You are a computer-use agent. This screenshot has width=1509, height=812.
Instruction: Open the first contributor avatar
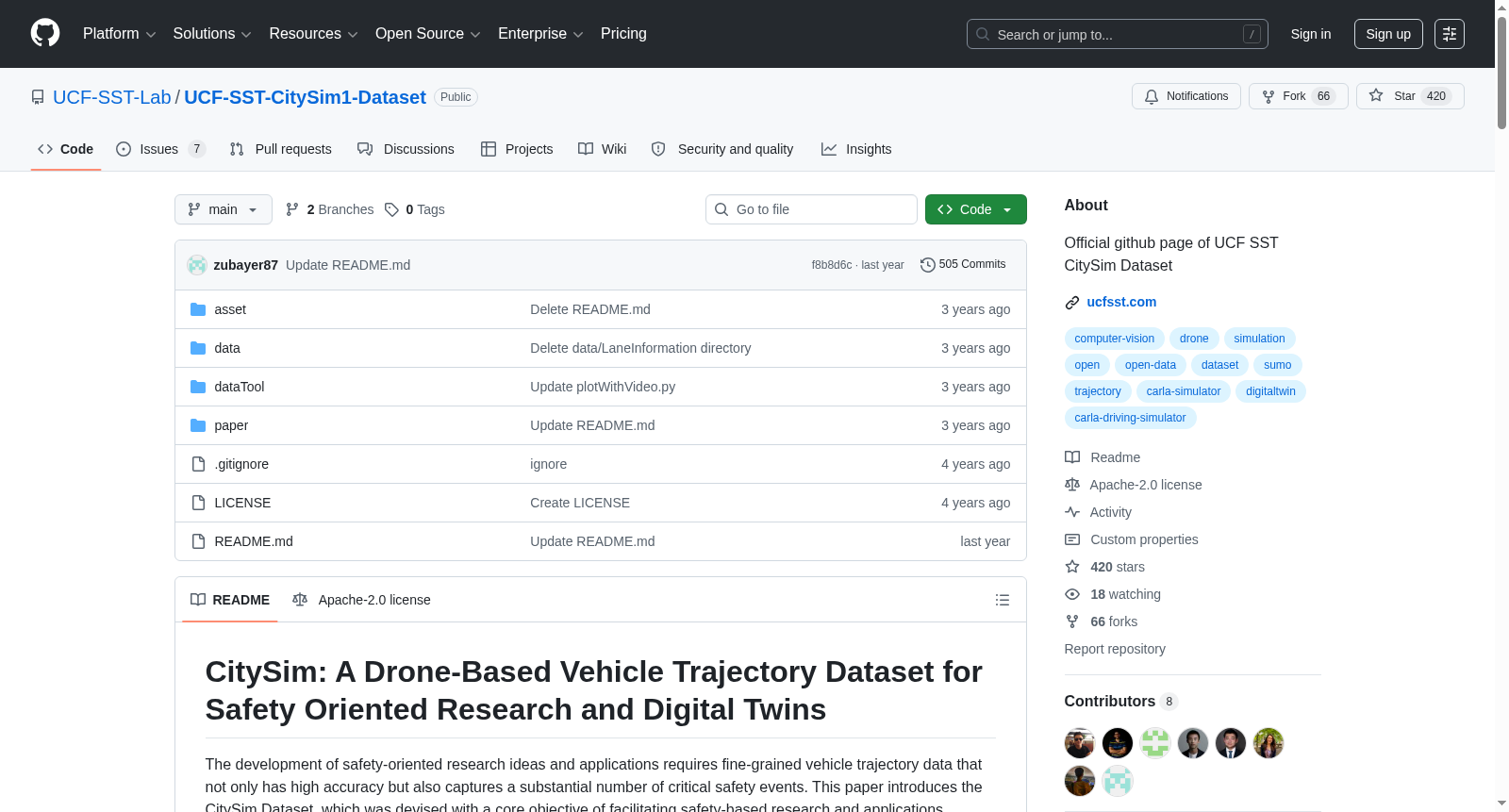1080,743
